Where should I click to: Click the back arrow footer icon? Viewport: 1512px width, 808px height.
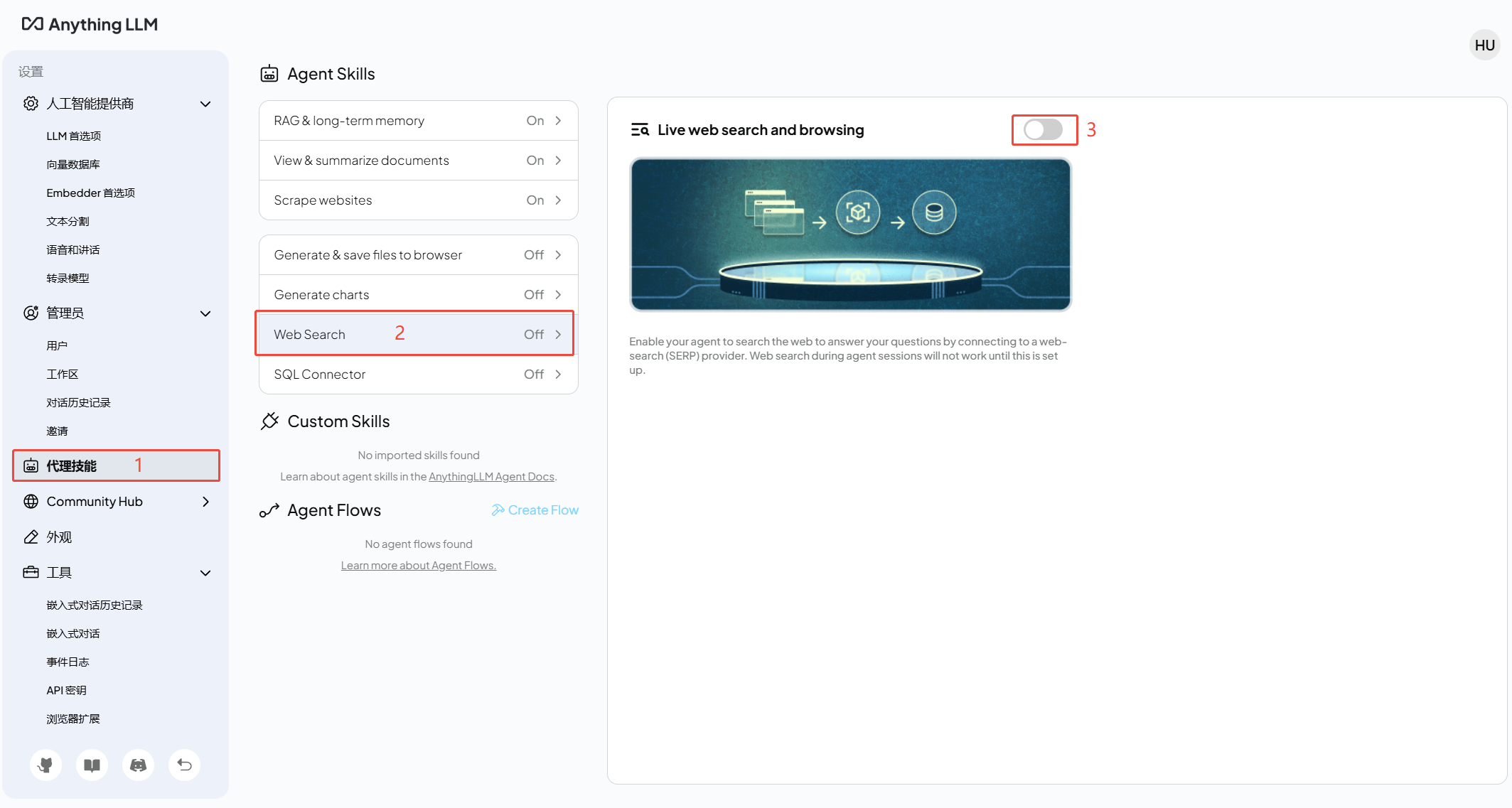184,765
